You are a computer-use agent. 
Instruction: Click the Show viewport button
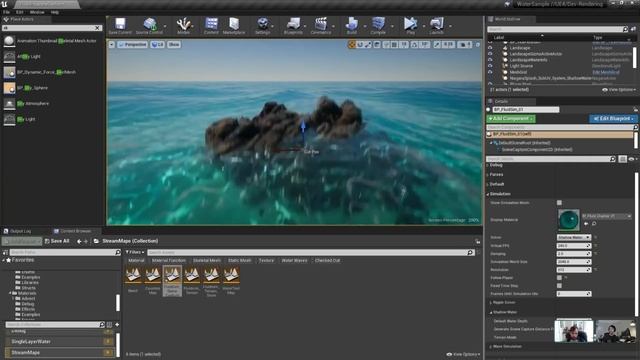click(174, 44)
